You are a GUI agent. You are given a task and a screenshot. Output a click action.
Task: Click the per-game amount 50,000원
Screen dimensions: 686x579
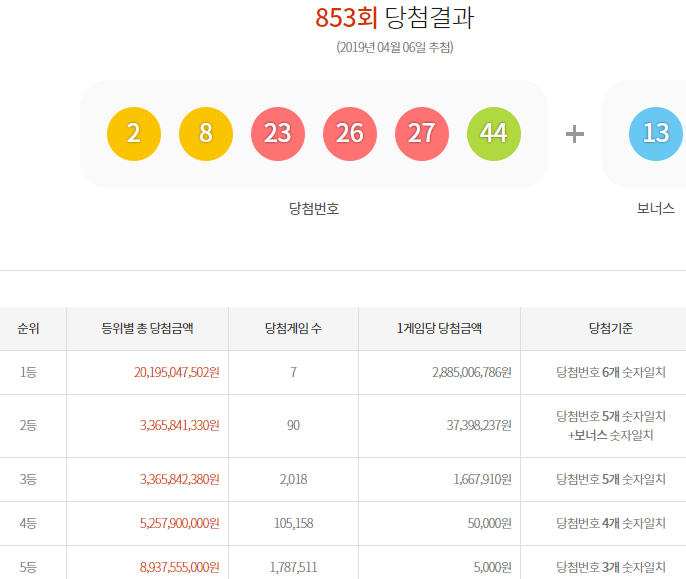pos(490,523)
